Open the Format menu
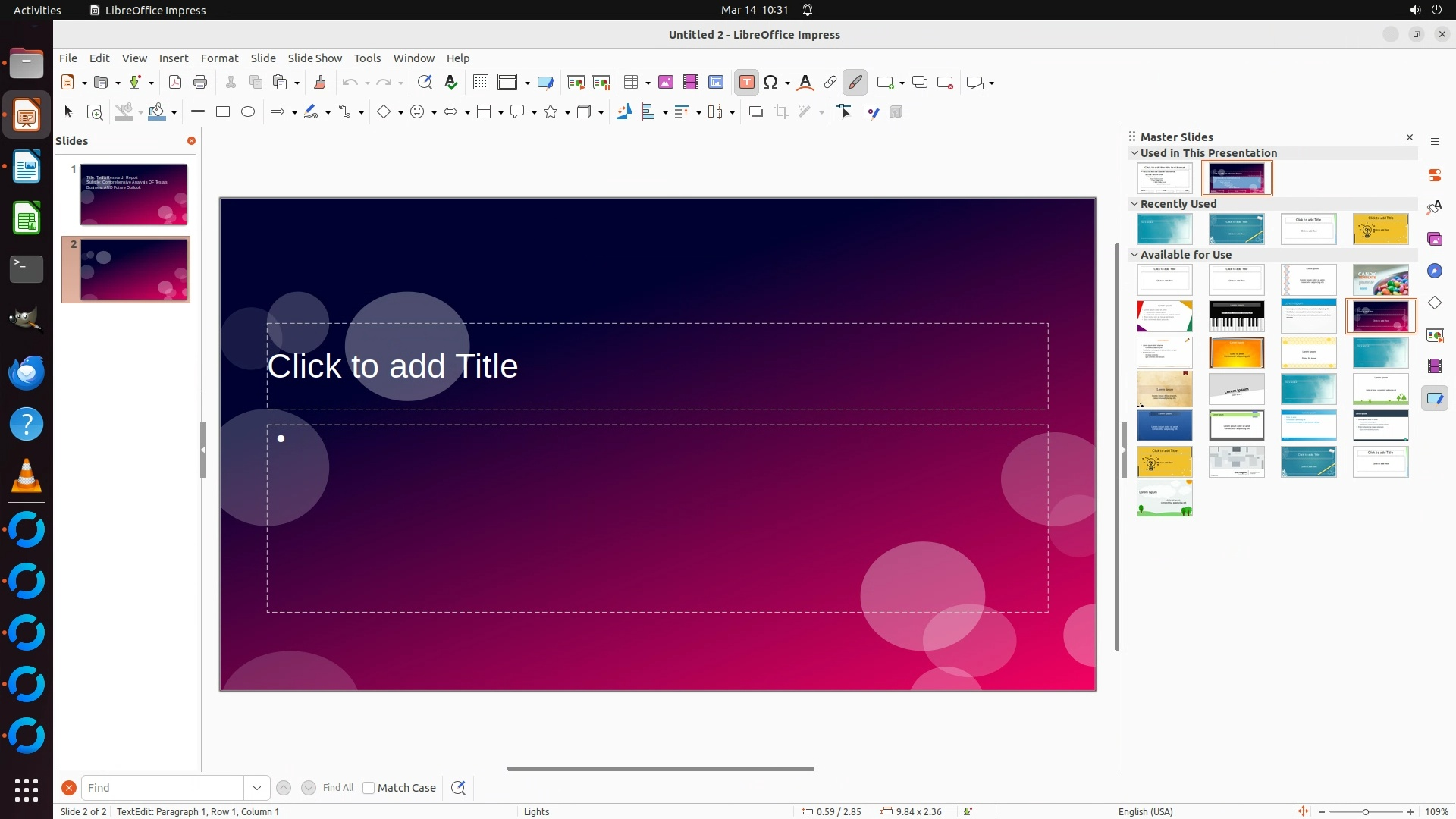Viewport: 1456px width, 819px height. coord(219,58)
